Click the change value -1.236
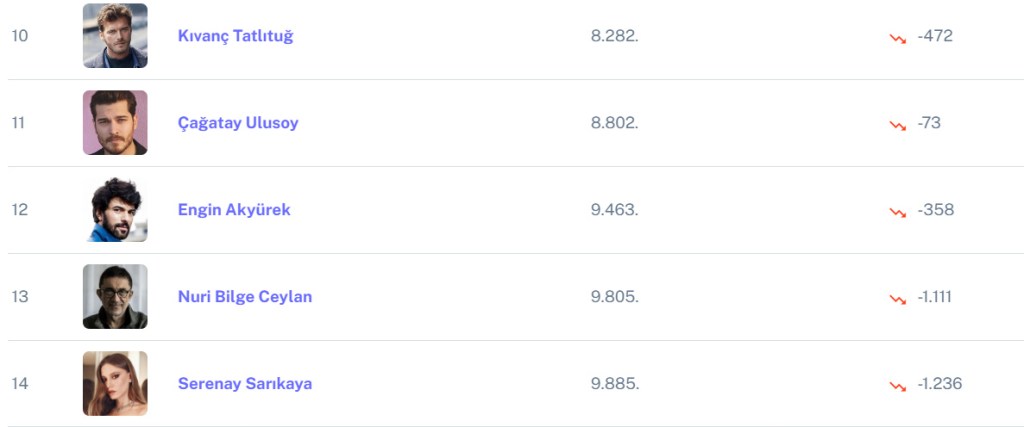Screen dimensions: 1024x427 (939, 384)
